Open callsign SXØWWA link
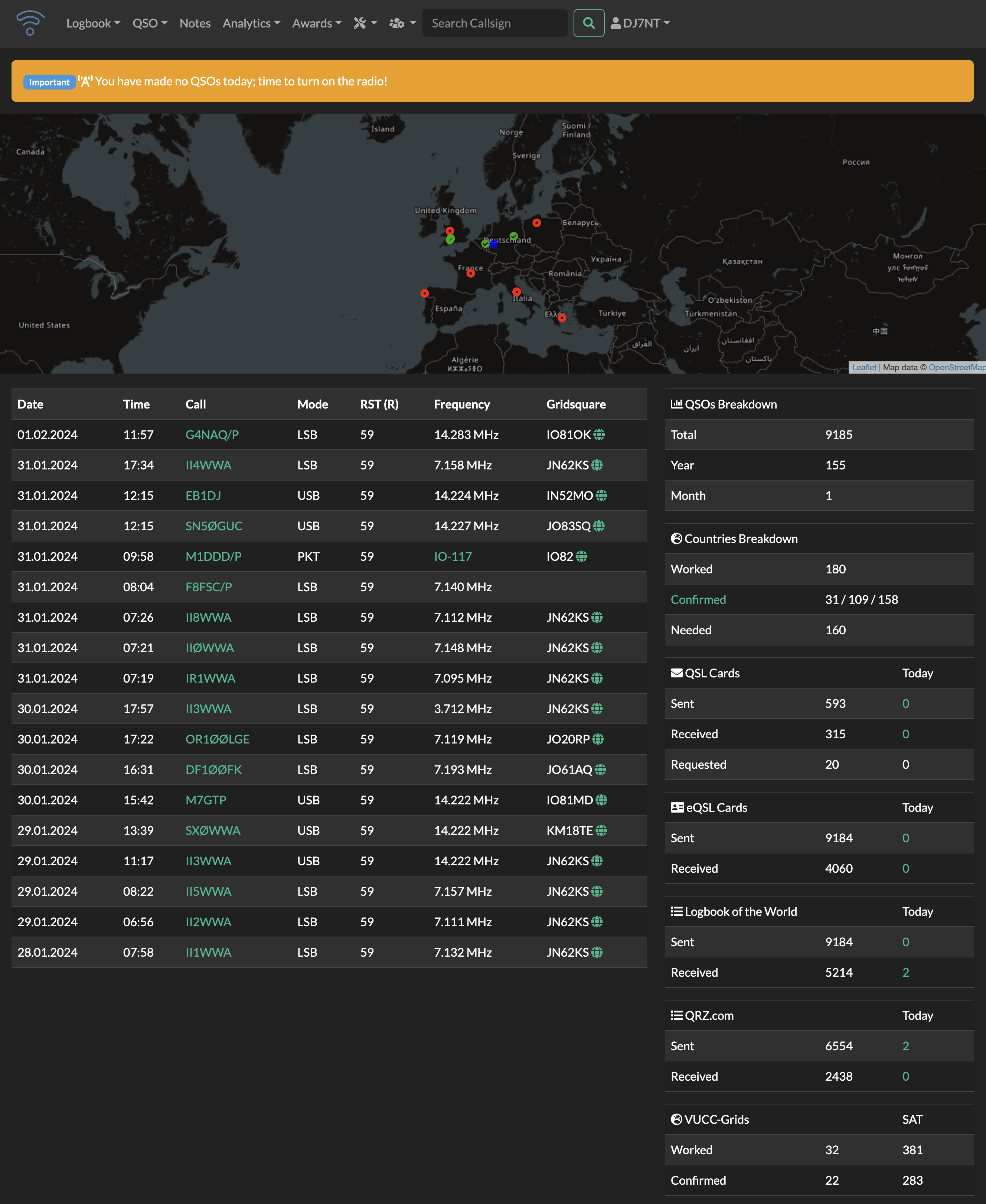 click(213, 831)
